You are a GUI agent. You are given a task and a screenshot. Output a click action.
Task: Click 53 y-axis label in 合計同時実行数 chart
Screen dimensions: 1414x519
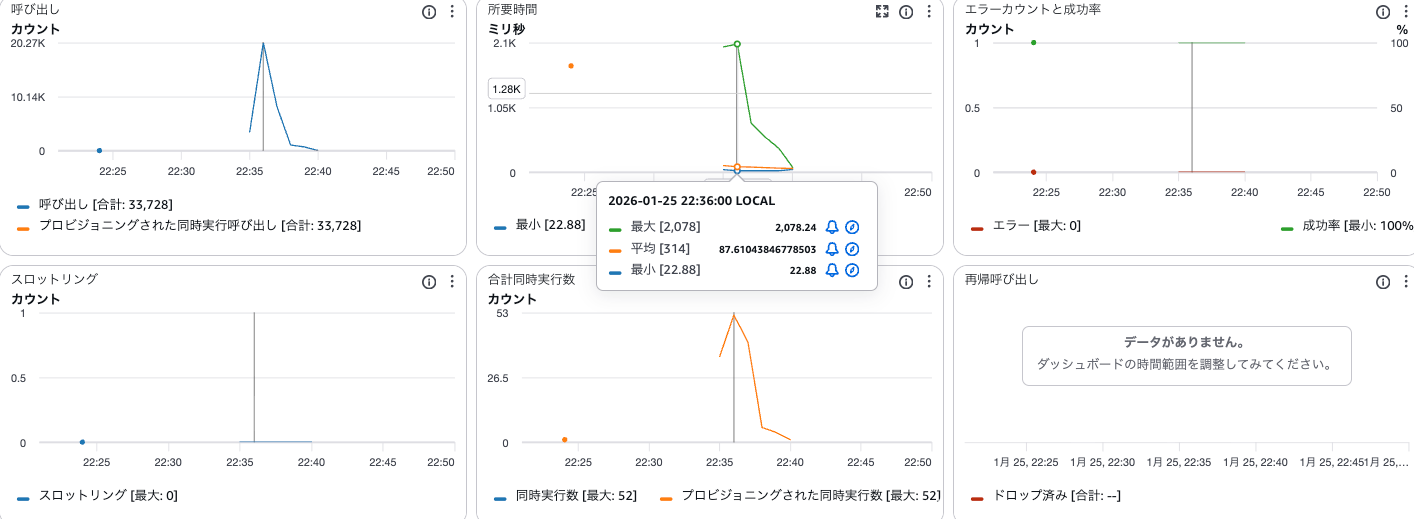(x=502, y=313)
